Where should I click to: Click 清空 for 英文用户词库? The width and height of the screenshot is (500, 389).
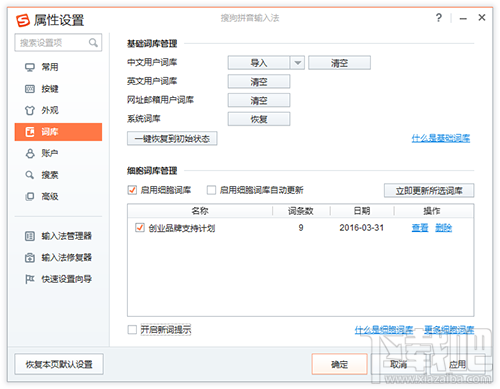[x=259, y=81]
